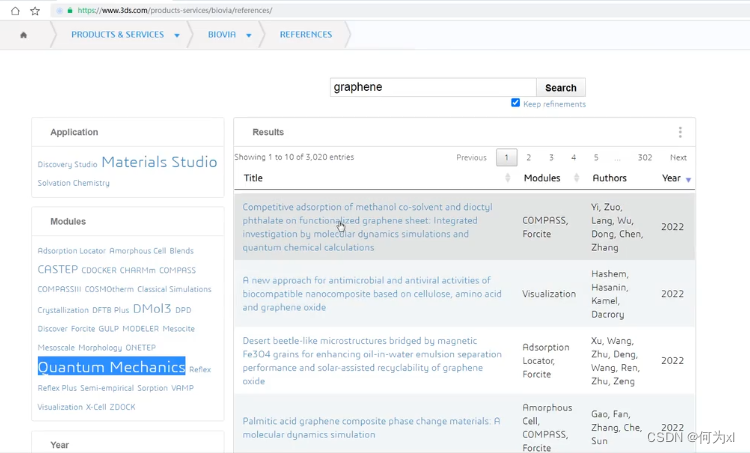Filter by Adsorption Locator module
The width and height of the screenshot is (750, 453).
(x=72, y=251)
